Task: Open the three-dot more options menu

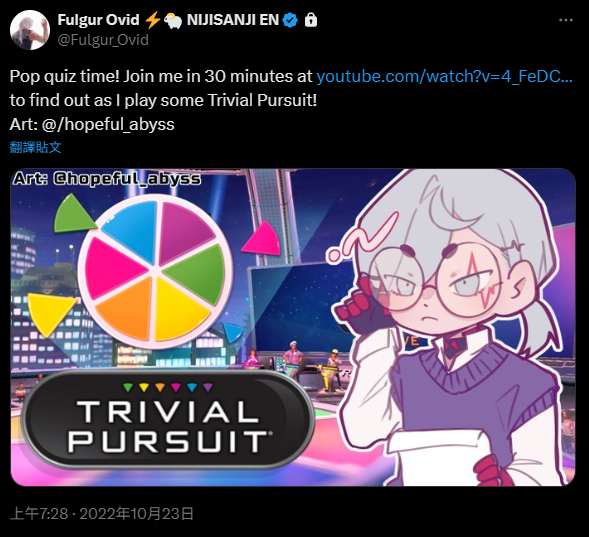Action: pyautogui.click(x=566, y=20)
